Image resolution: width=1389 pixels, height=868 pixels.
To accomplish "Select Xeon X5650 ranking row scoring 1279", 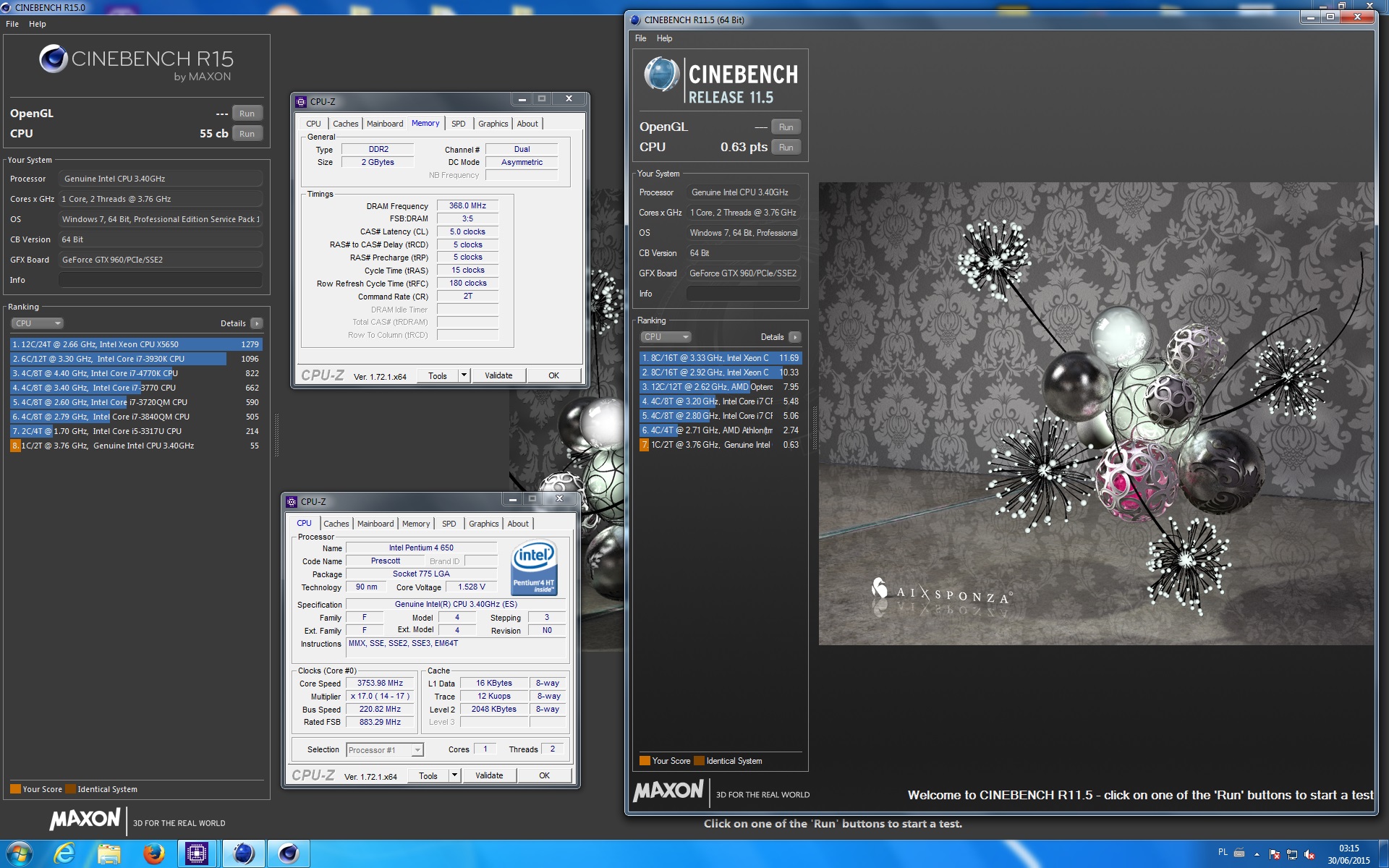I will point(136,344).
